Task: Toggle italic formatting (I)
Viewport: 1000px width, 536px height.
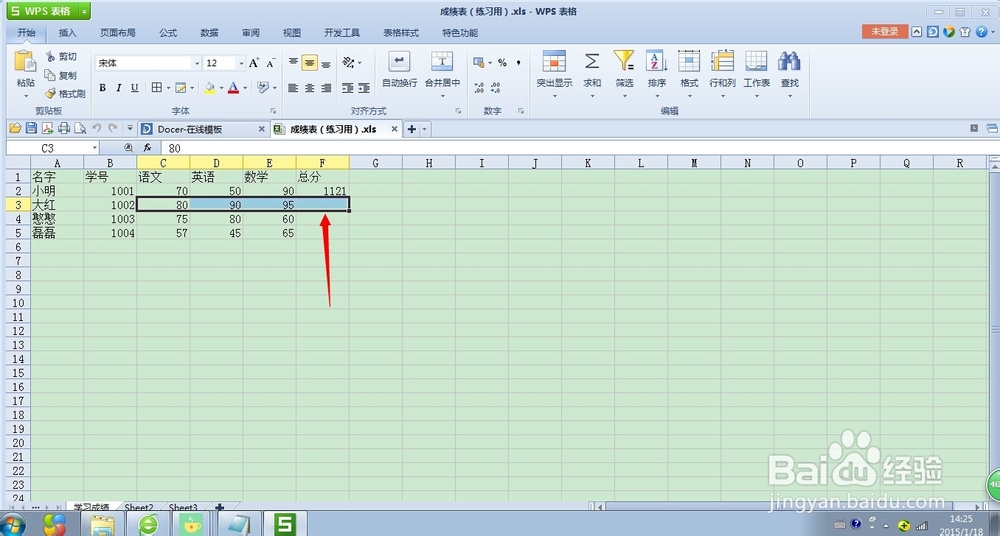Action: pyautogui.click(x=119, y=88)
